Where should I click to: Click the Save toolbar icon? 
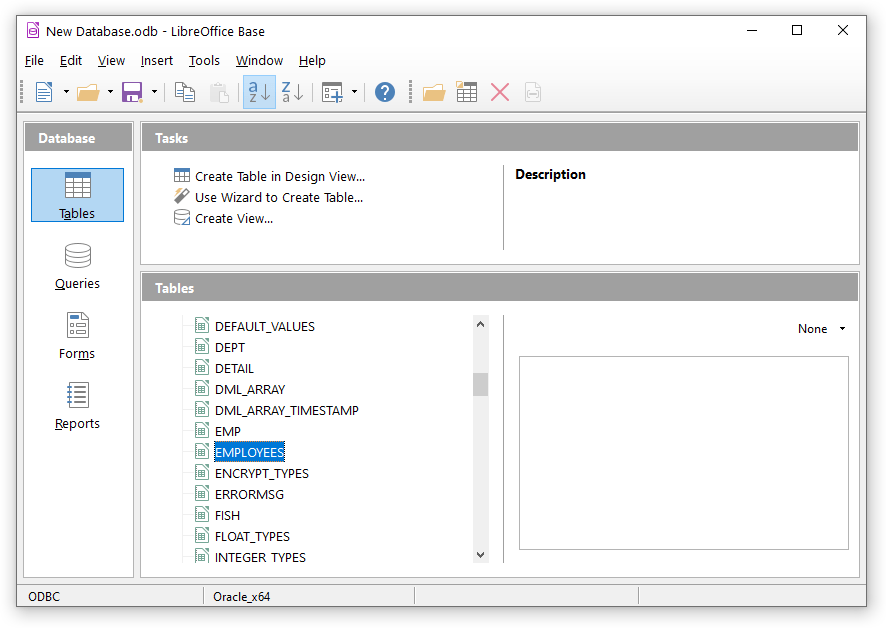click(131, 91)
